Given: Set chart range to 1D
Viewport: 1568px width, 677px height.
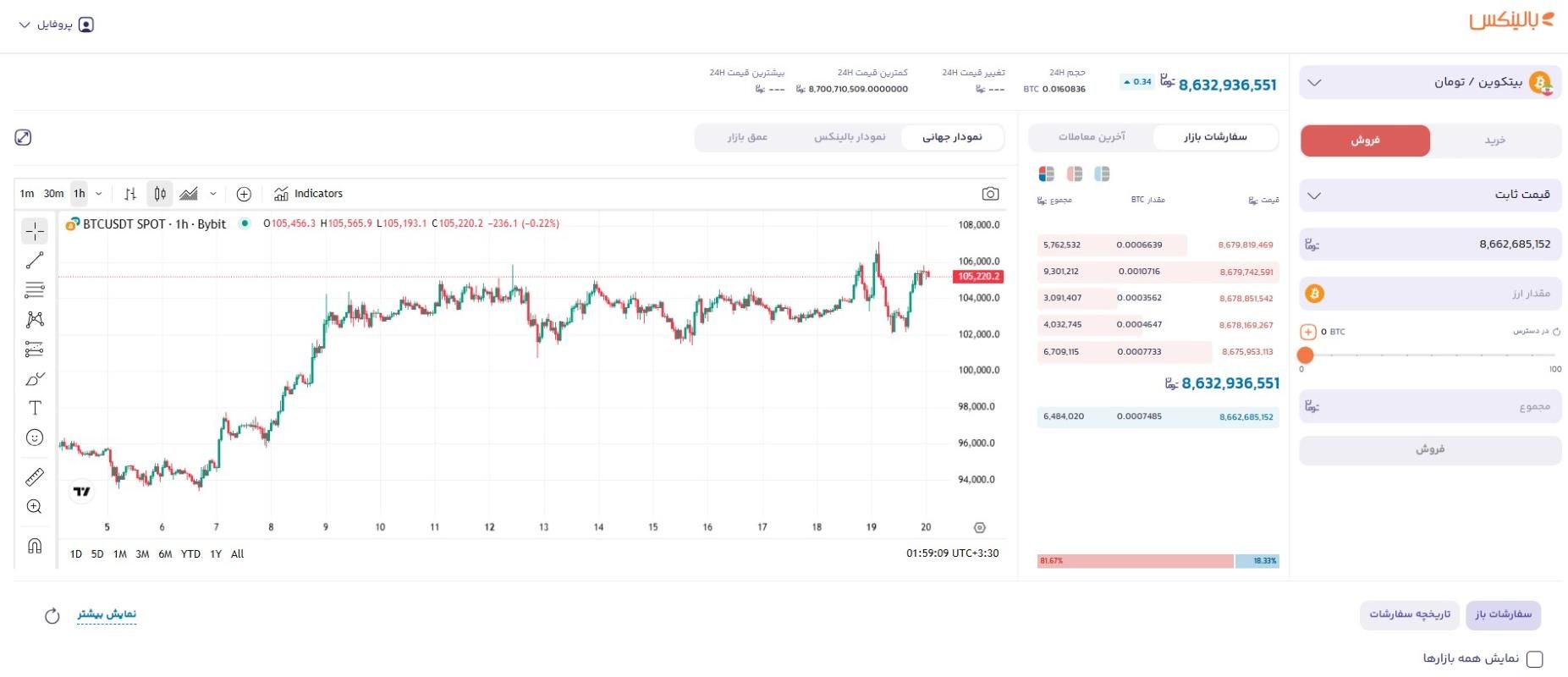Looking at the screenshot, I should (x=75, y=554).
